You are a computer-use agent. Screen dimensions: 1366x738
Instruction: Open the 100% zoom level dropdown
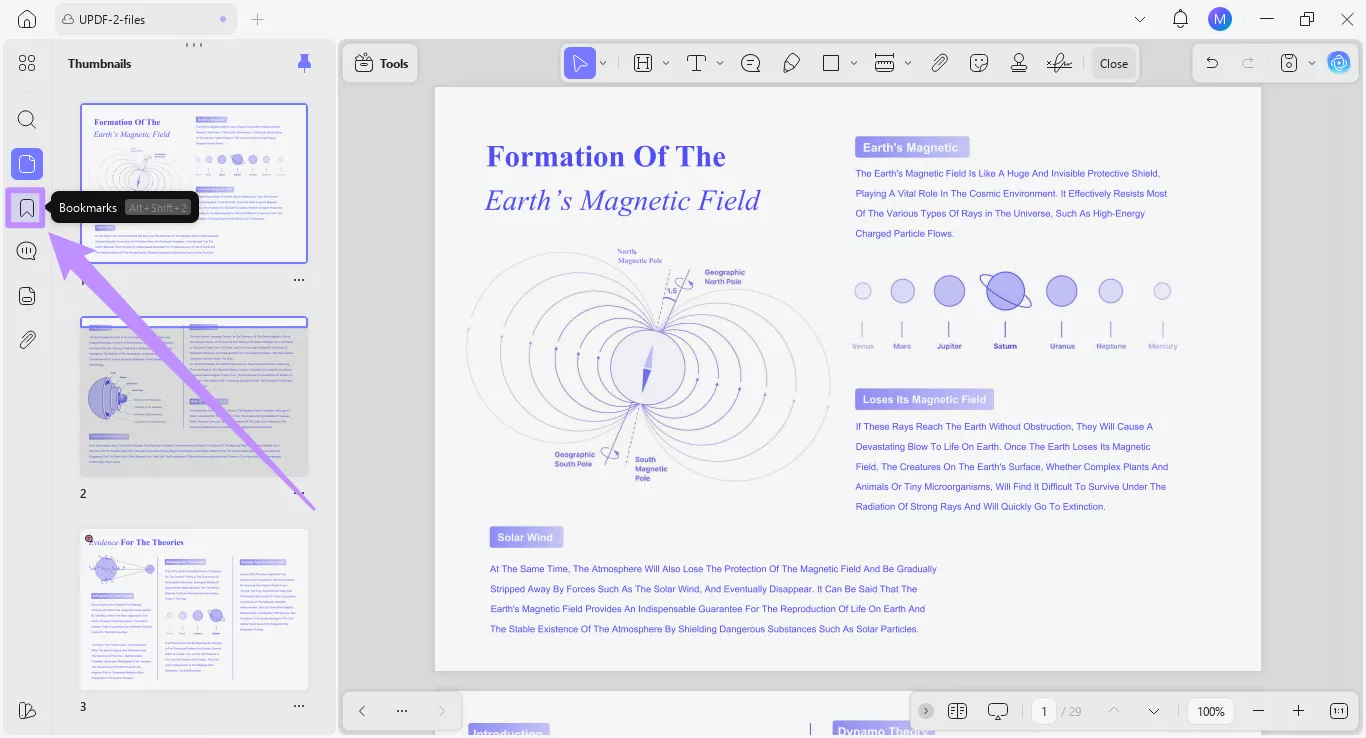[1211, 711]
